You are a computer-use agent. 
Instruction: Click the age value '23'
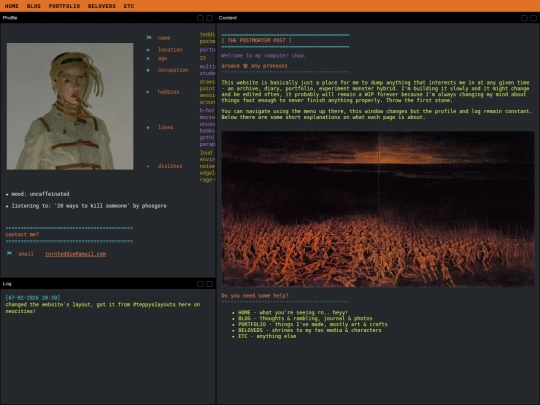(203, 58)
